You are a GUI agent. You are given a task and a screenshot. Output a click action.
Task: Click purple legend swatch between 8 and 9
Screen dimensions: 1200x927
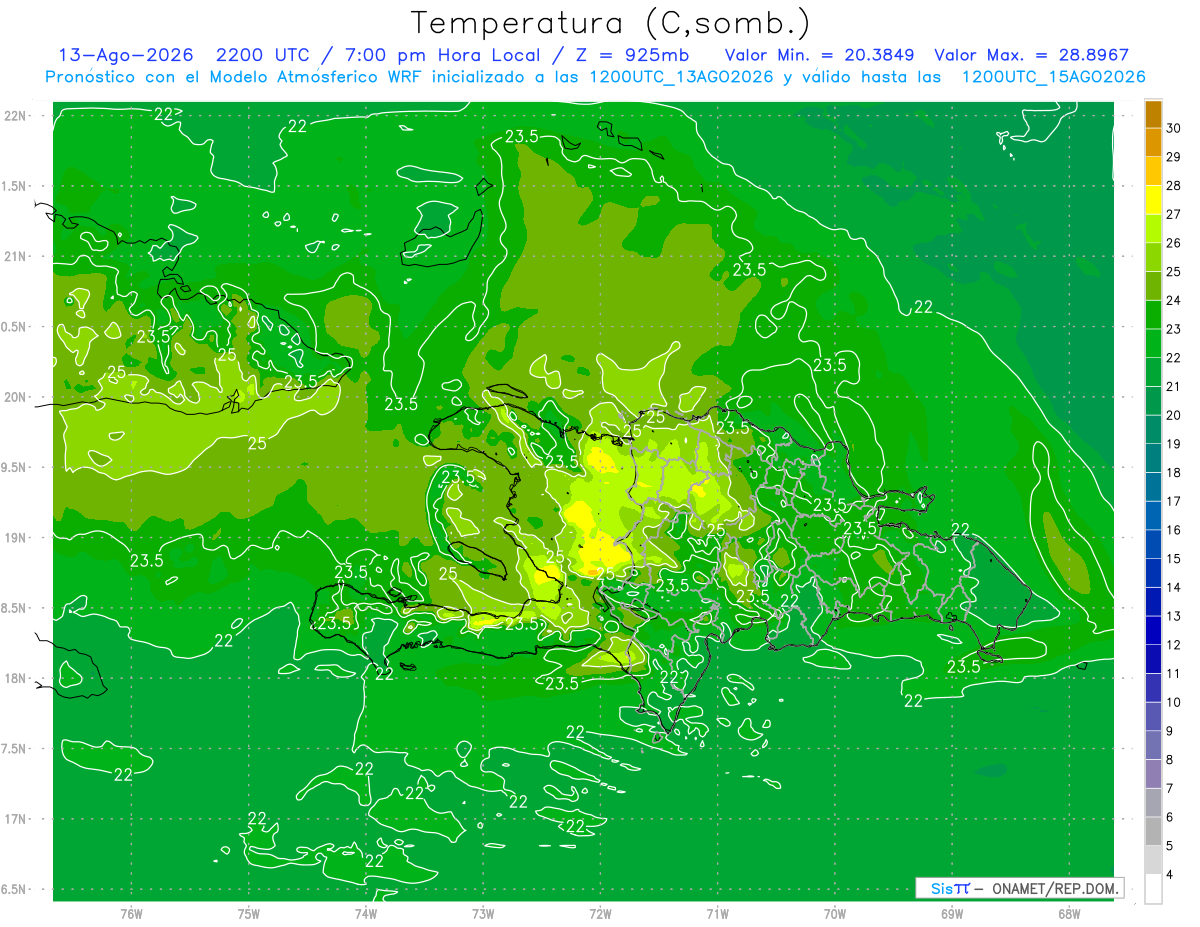(1153, 746)
